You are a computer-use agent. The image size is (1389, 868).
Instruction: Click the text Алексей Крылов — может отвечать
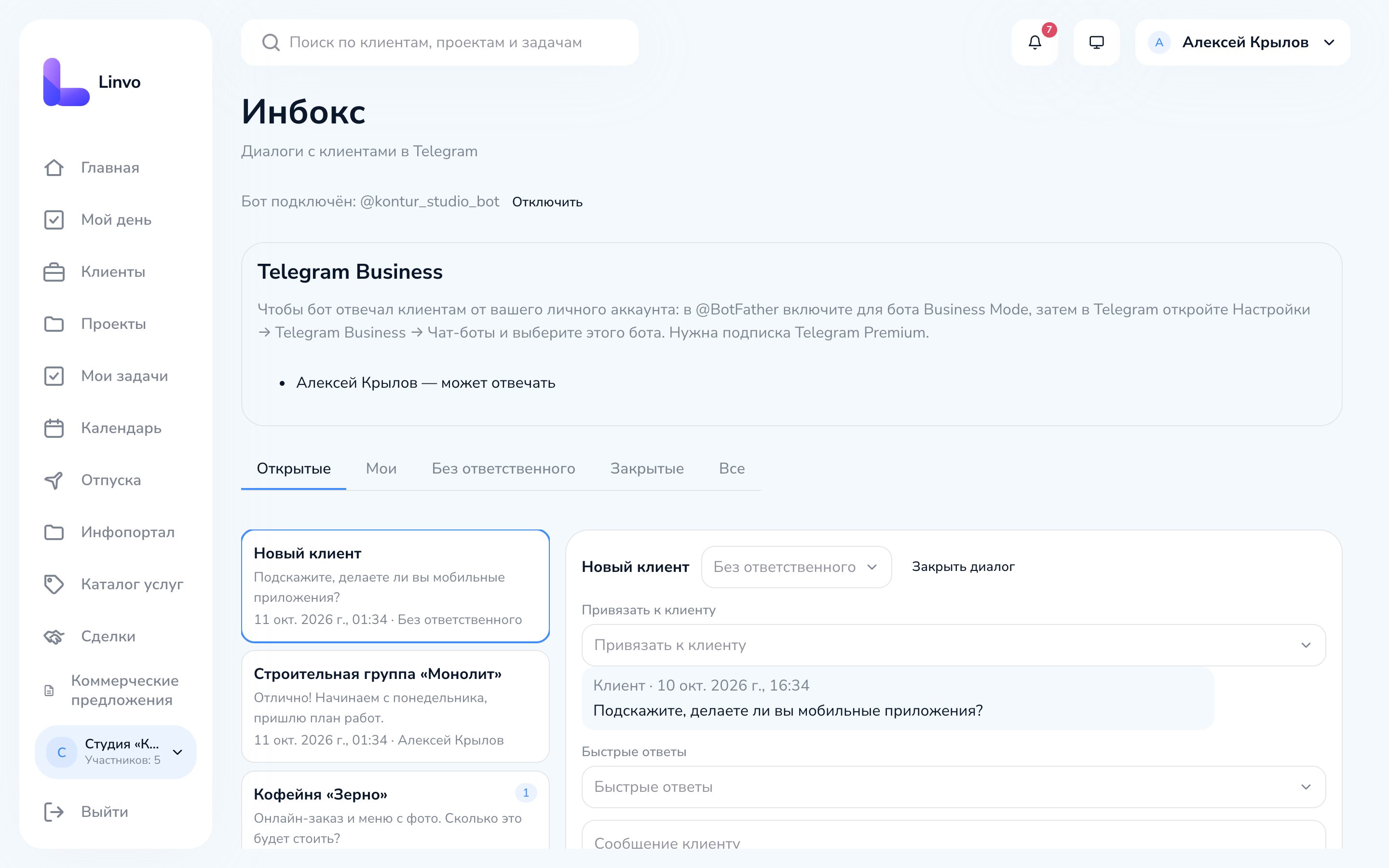425,383
